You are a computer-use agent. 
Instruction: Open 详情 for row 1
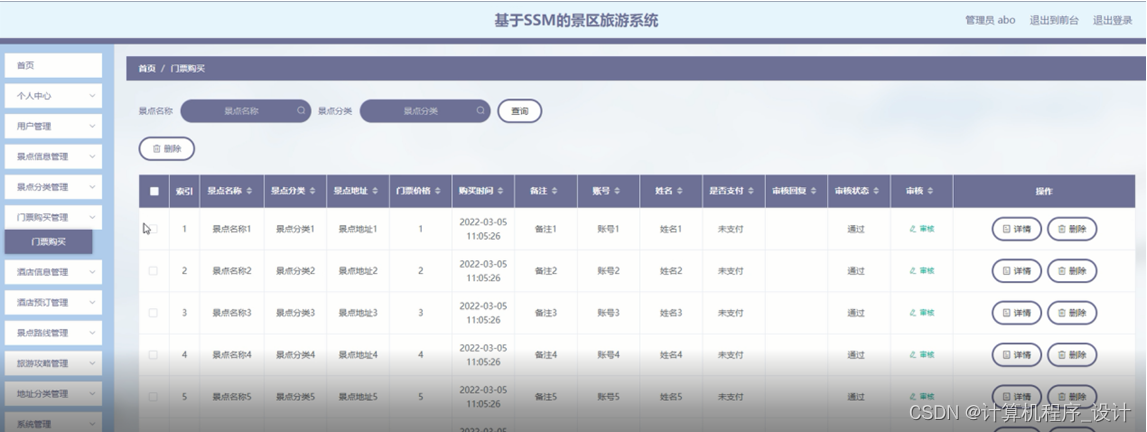pos(1017,229)
